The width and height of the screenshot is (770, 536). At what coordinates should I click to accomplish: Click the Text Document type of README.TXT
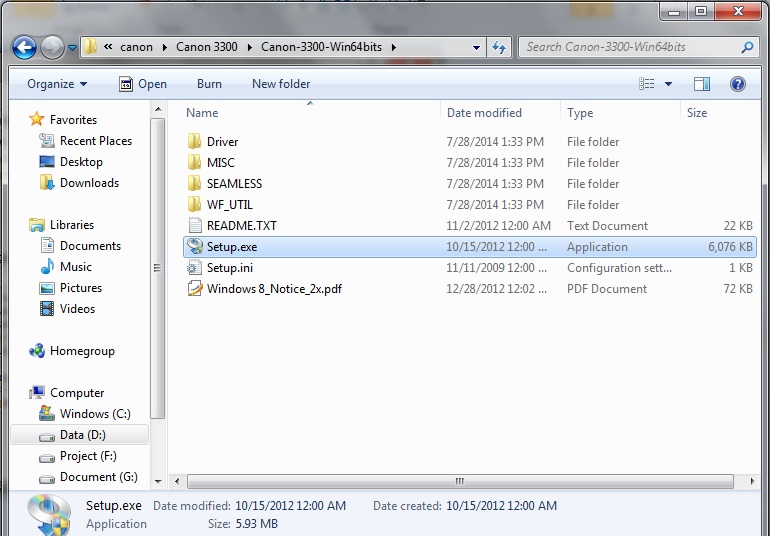pos(607,226)
